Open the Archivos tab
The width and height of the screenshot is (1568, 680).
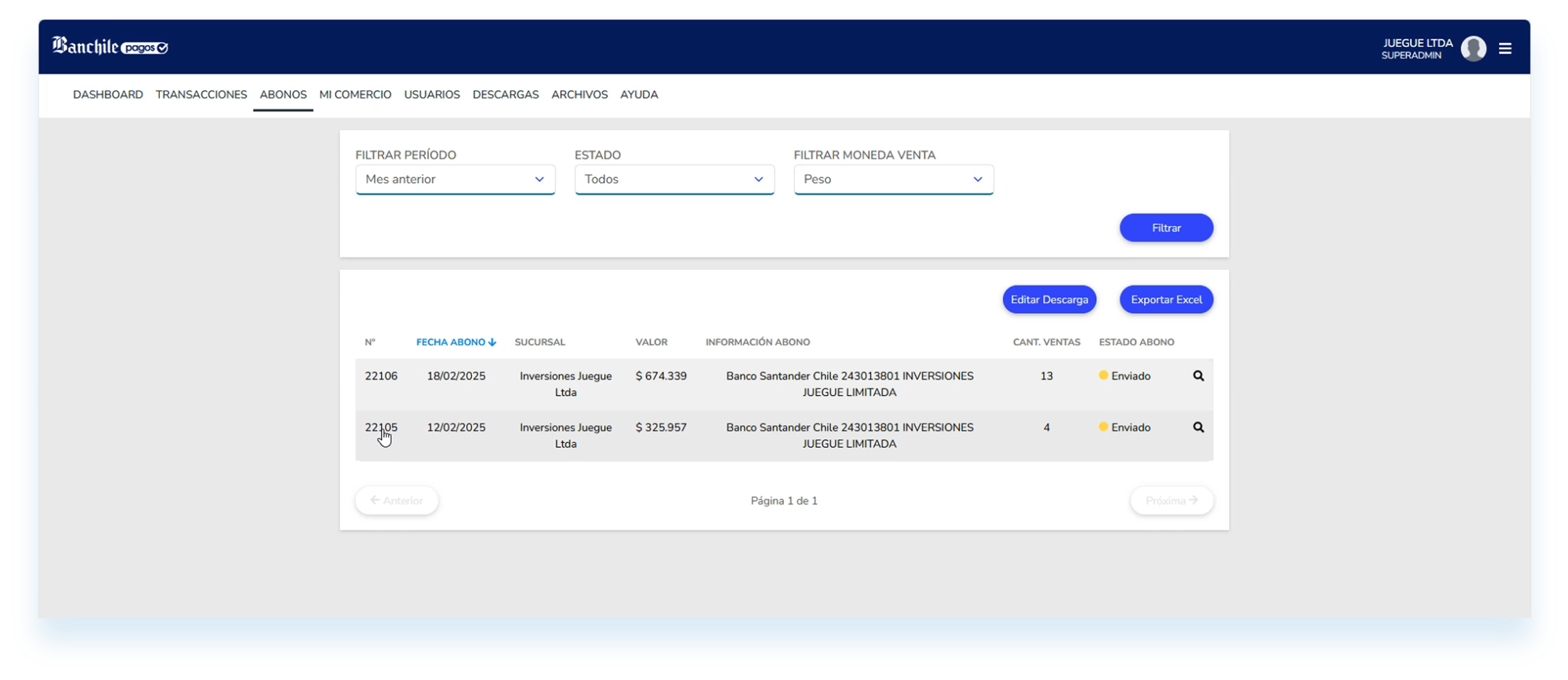(579, 94)
